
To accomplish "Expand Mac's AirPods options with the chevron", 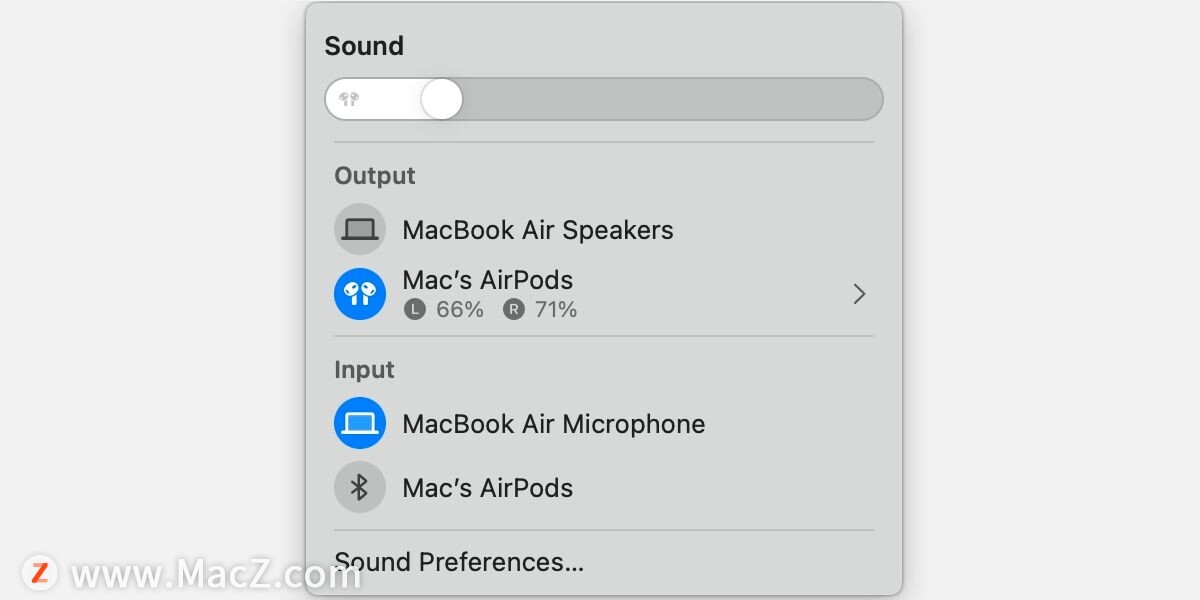I will [x=858, y=294].
